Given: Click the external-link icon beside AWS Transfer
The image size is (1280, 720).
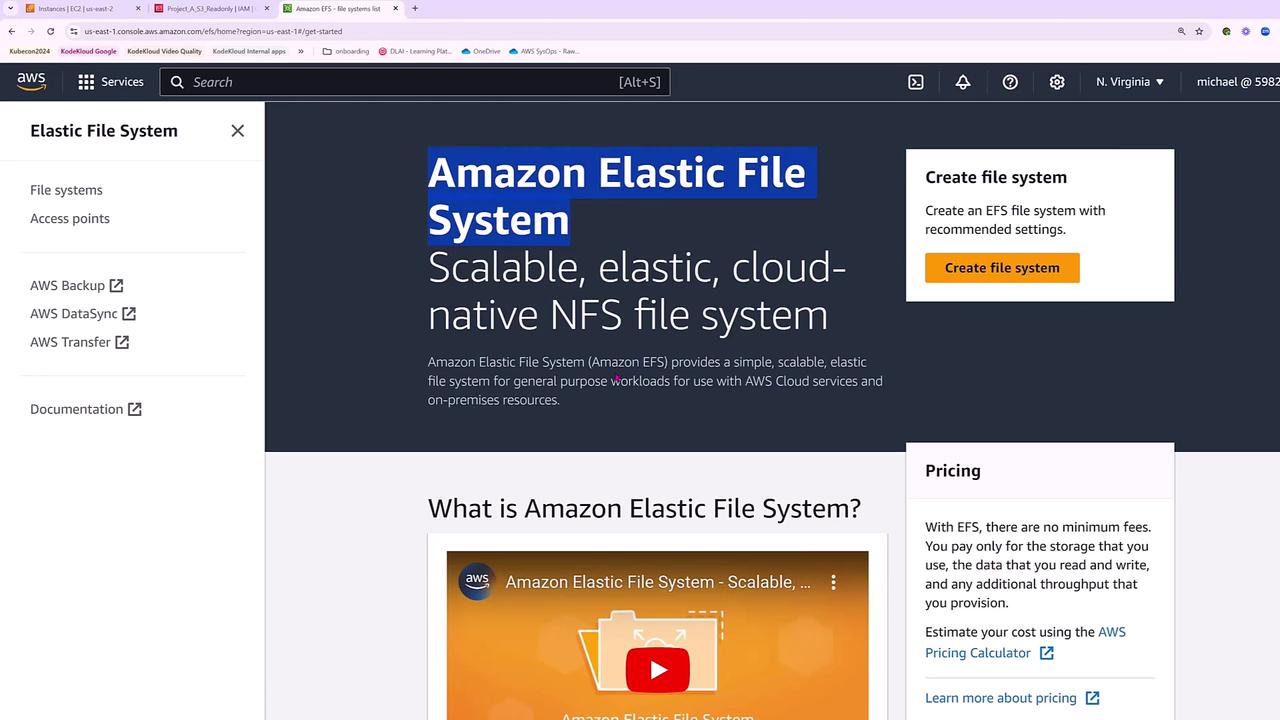Looking at the screenshot, I should coord(122,342).
